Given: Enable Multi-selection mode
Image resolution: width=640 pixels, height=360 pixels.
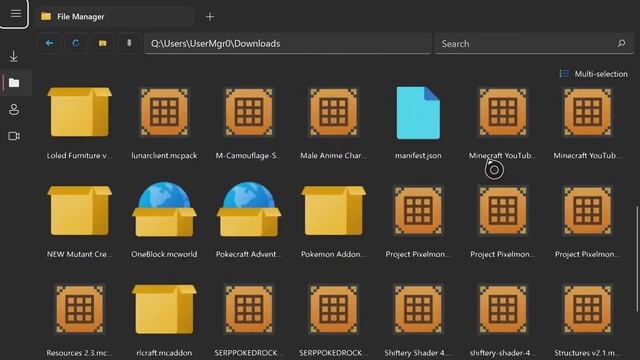Looking at the screenshot, I should [x=593, y=74].
